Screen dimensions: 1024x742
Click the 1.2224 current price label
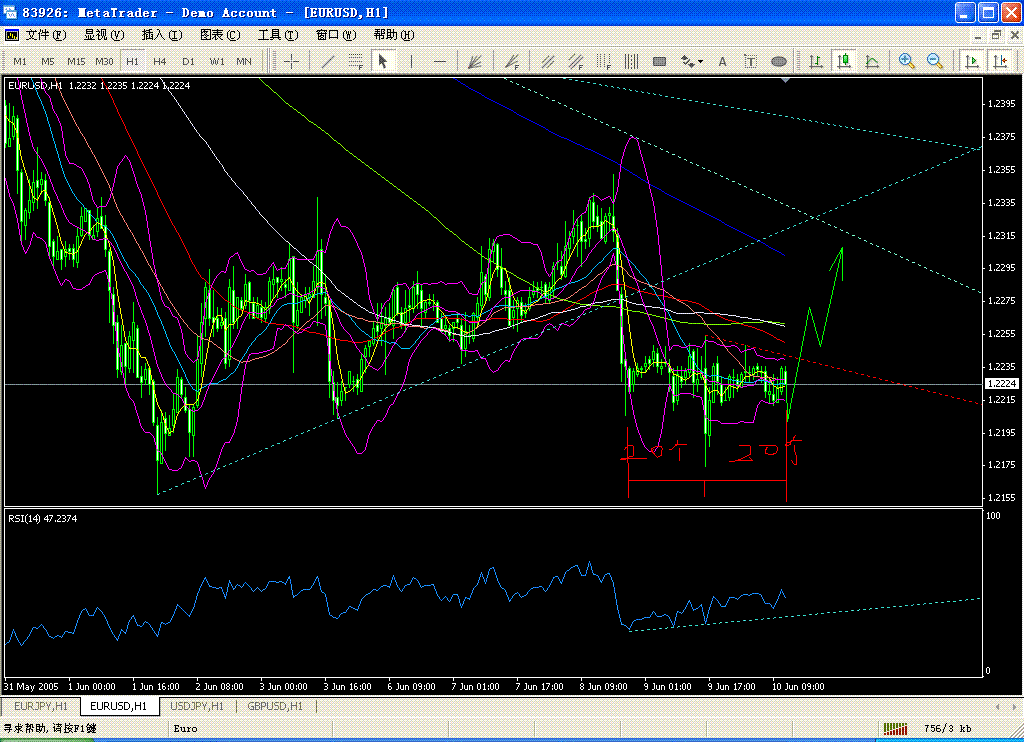[1001, 383]
